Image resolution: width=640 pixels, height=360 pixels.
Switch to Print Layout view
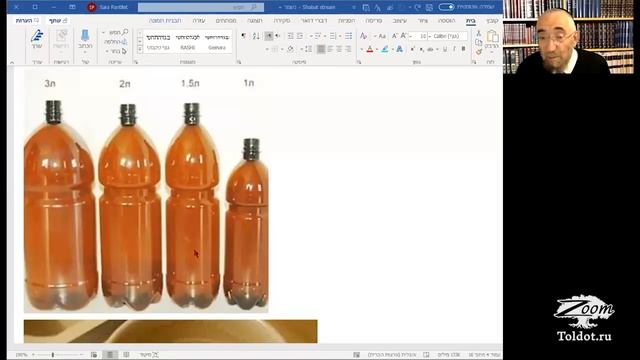pos(110,355)
